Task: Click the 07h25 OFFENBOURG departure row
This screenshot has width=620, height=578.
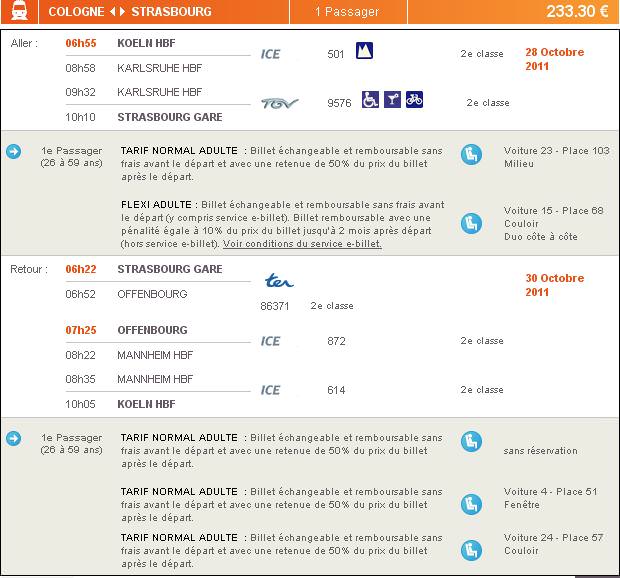Action: [126, 330]
